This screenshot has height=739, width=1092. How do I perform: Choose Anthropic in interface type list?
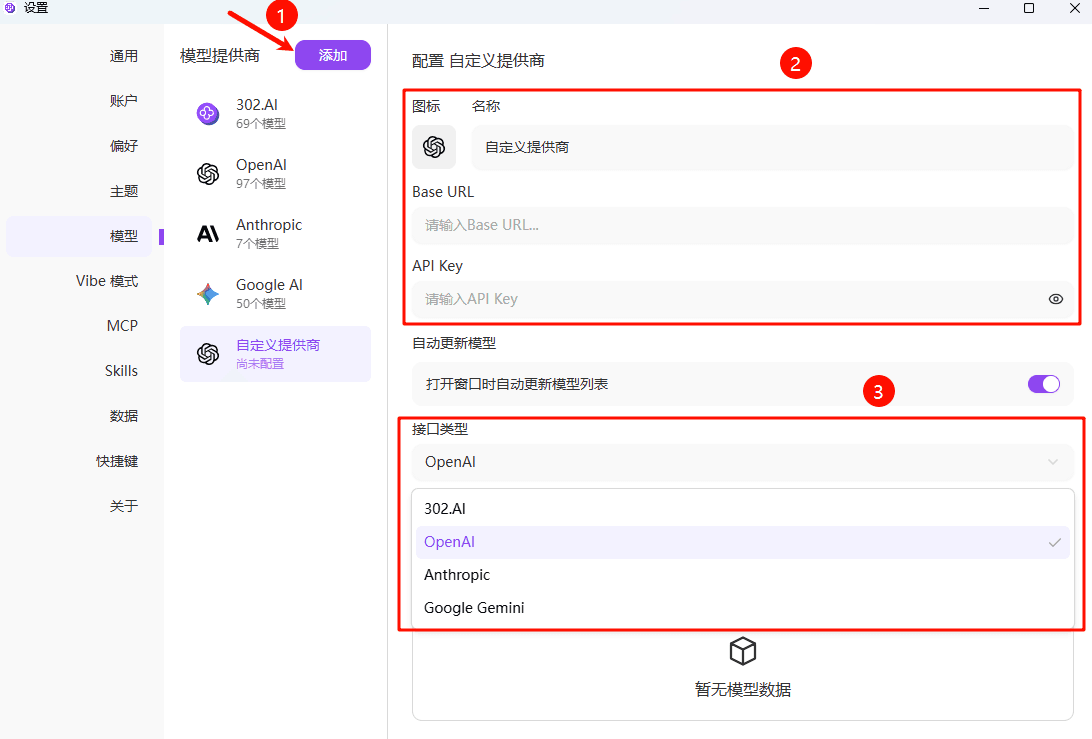pos(742,575)
